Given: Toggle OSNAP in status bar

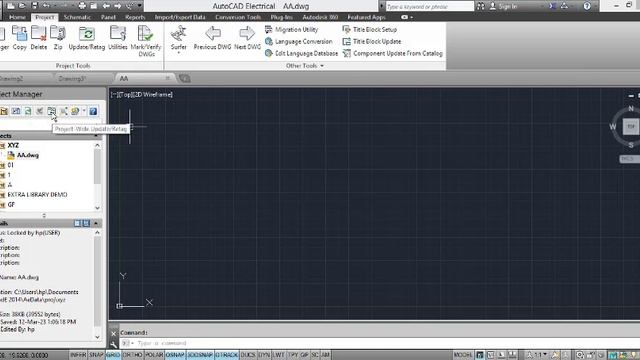Looking at the screenshot, I should click(x=175, y=355).
